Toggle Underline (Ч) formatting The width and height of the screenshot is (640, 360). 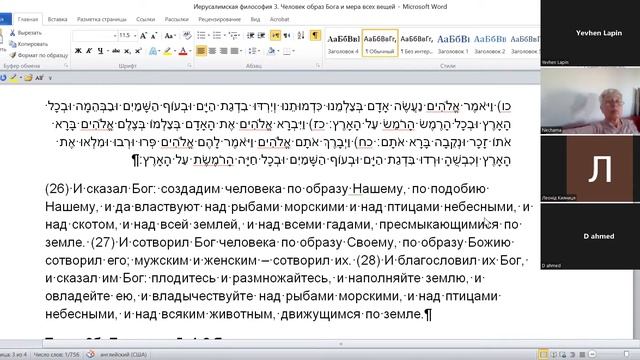click(100, 51)
